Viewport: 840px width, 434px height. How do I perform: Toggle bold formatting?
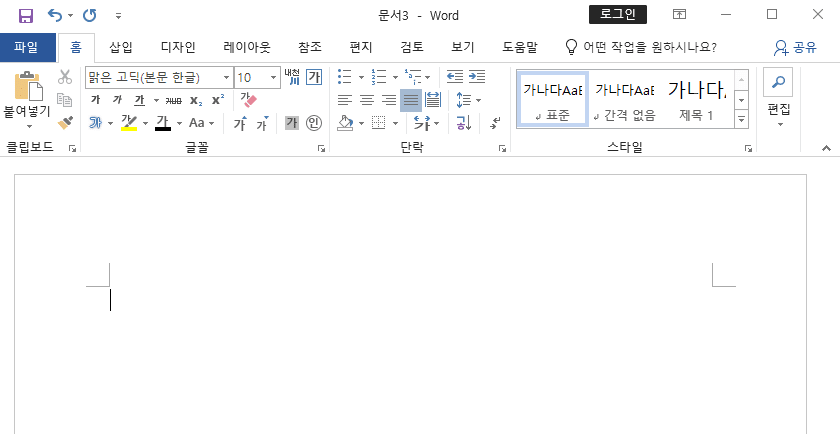coord(95,100)
